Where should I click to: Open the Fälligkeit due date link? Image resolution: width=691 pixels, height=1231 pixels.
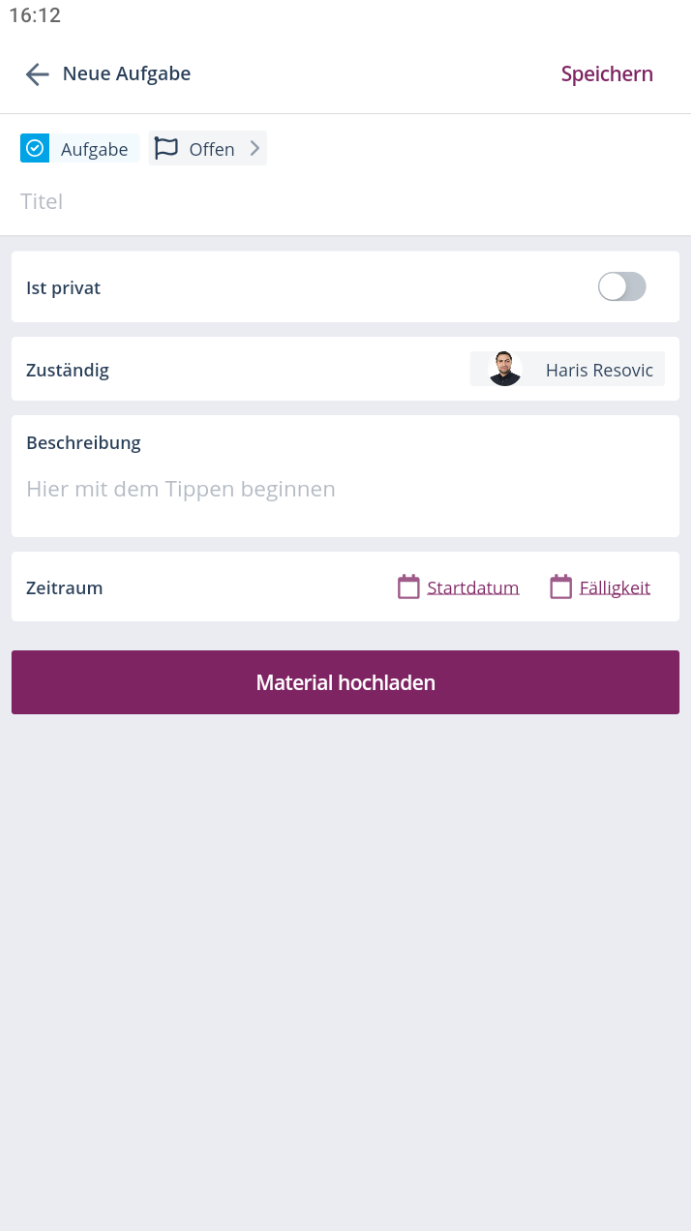click(615, 588)
